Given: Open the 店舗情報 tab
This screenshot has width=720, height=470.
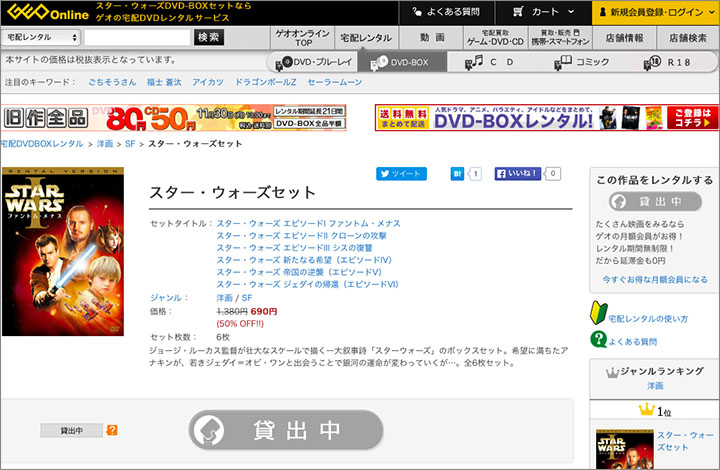Looking at the screenshot, I should pos(624,38).
